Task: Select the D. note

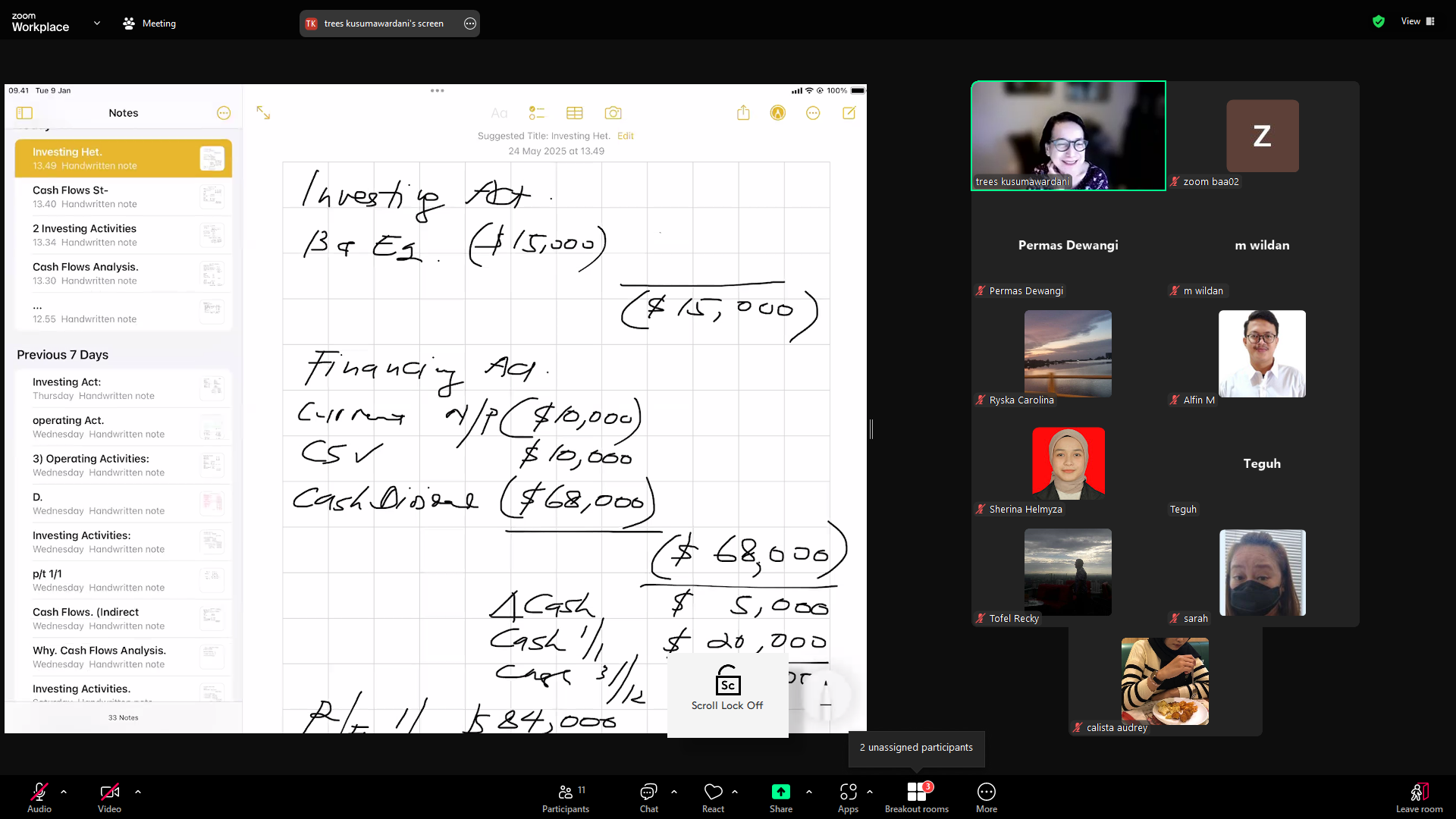Action: pos(124,504)
